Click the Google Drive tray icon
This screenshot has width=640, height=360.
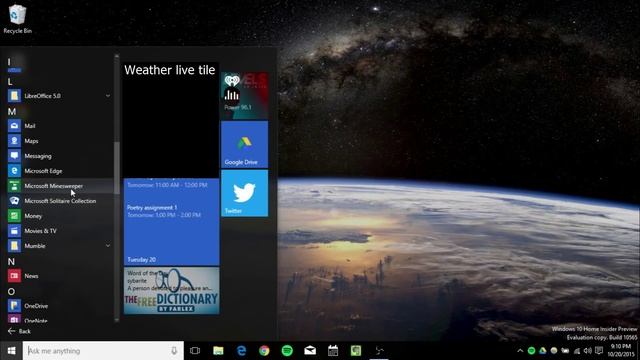coord(542,351)
